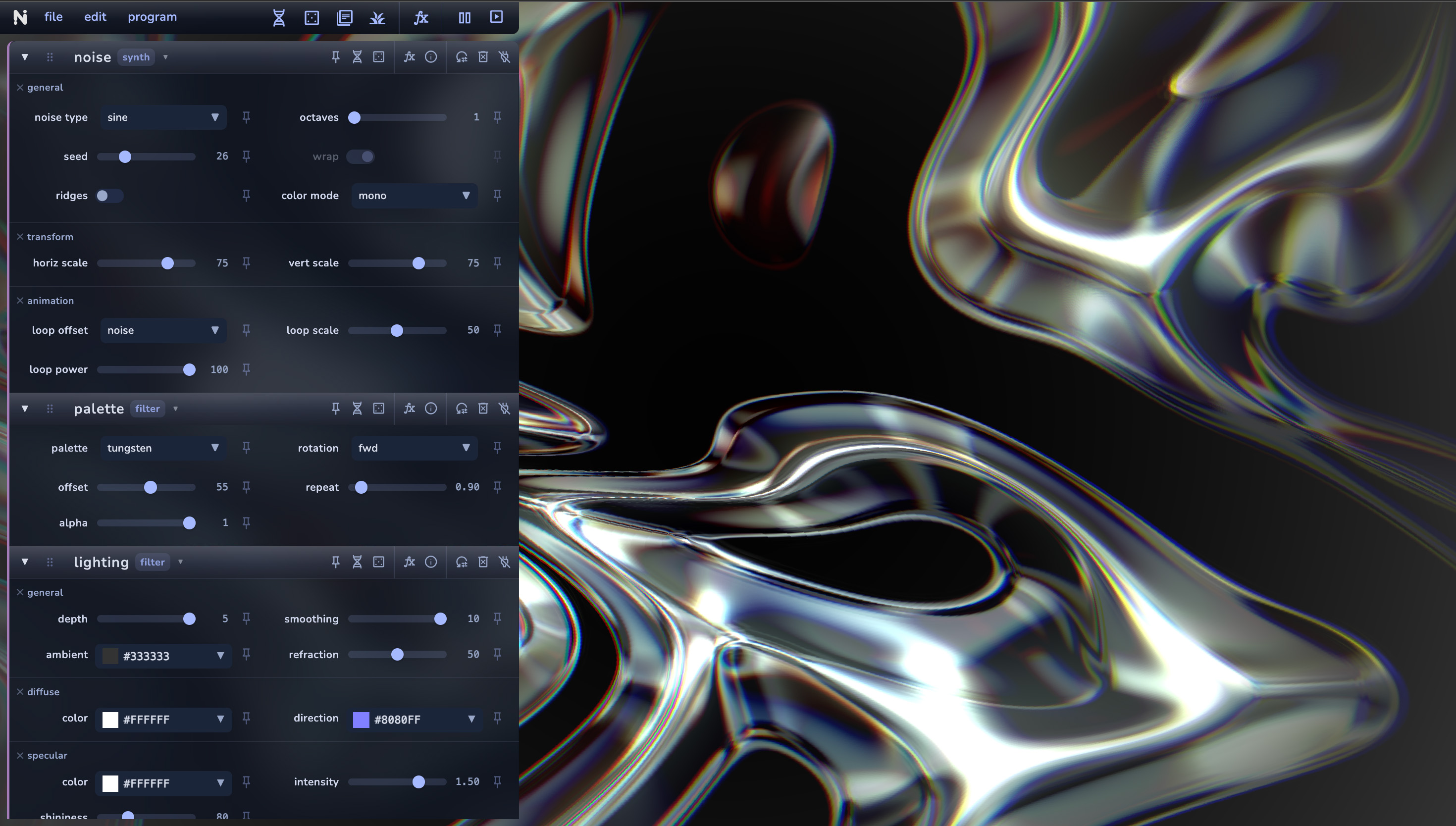Enable the wrap toggle in the noise panel
Viewport: 1456px width, 826px height.
pos(361,156)
